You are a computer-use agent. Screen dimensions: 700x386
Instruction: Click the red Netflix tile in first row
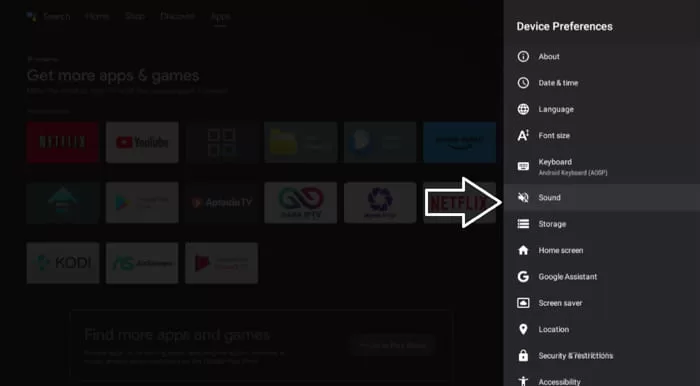(62, 142)
